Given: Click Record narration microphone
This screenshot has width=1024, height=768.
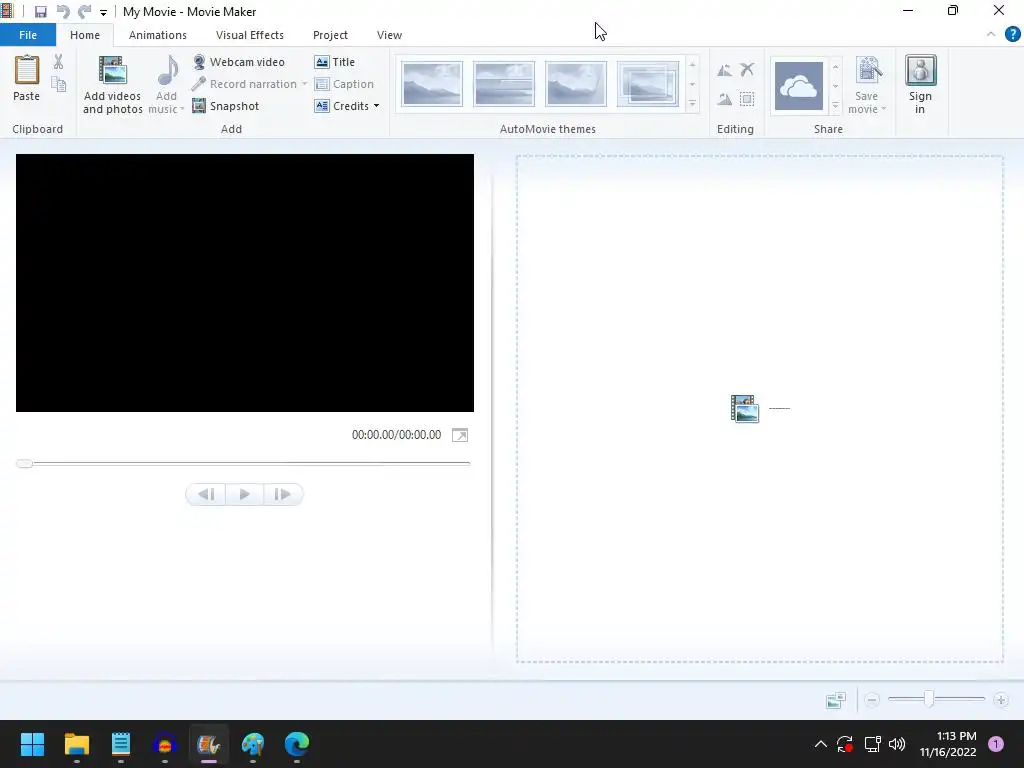Looking at the screenshot, I should click(245, 84).
